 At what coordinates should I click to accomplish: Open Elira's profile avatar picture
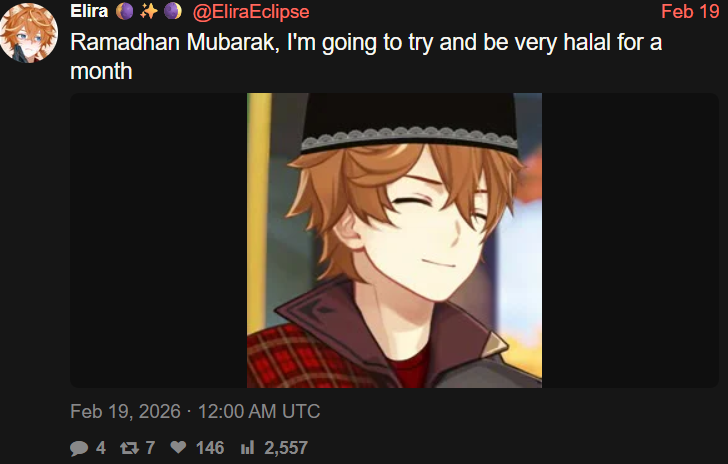(x=29, y=33)
